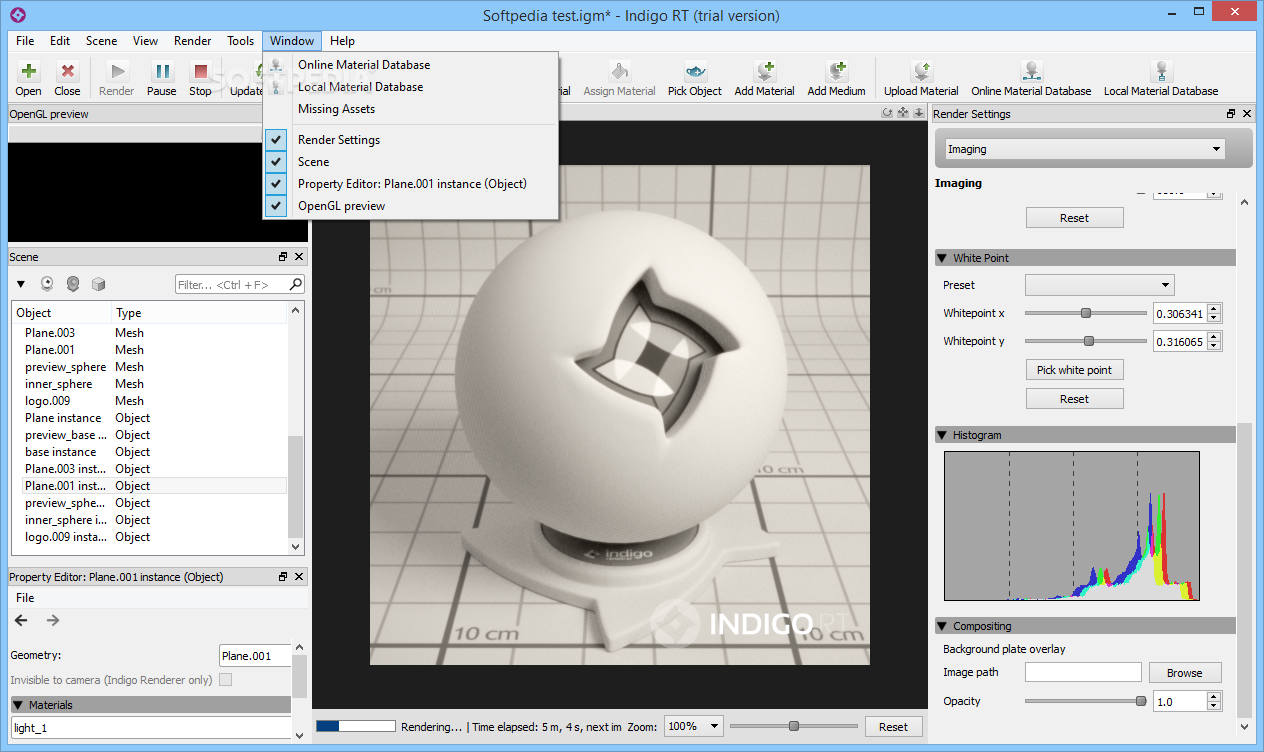Choose Online Material Database in Window menu
1264x752 pixels.
pos(364,65)
